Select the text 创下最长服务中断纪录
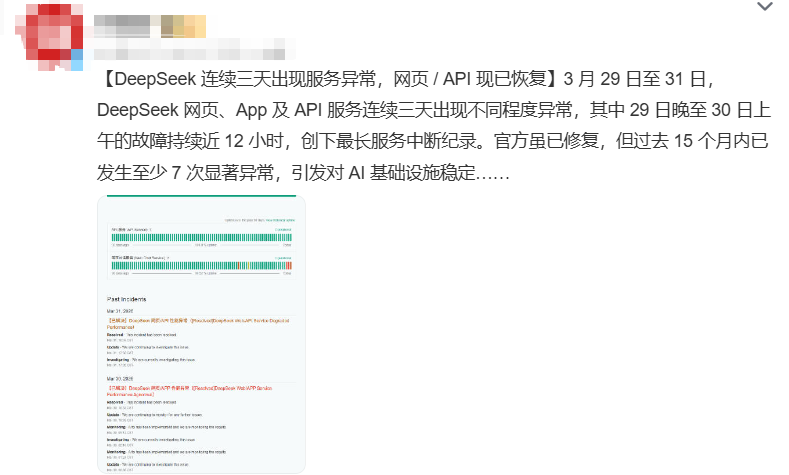The image size is (789, 475). click(389, 141)
